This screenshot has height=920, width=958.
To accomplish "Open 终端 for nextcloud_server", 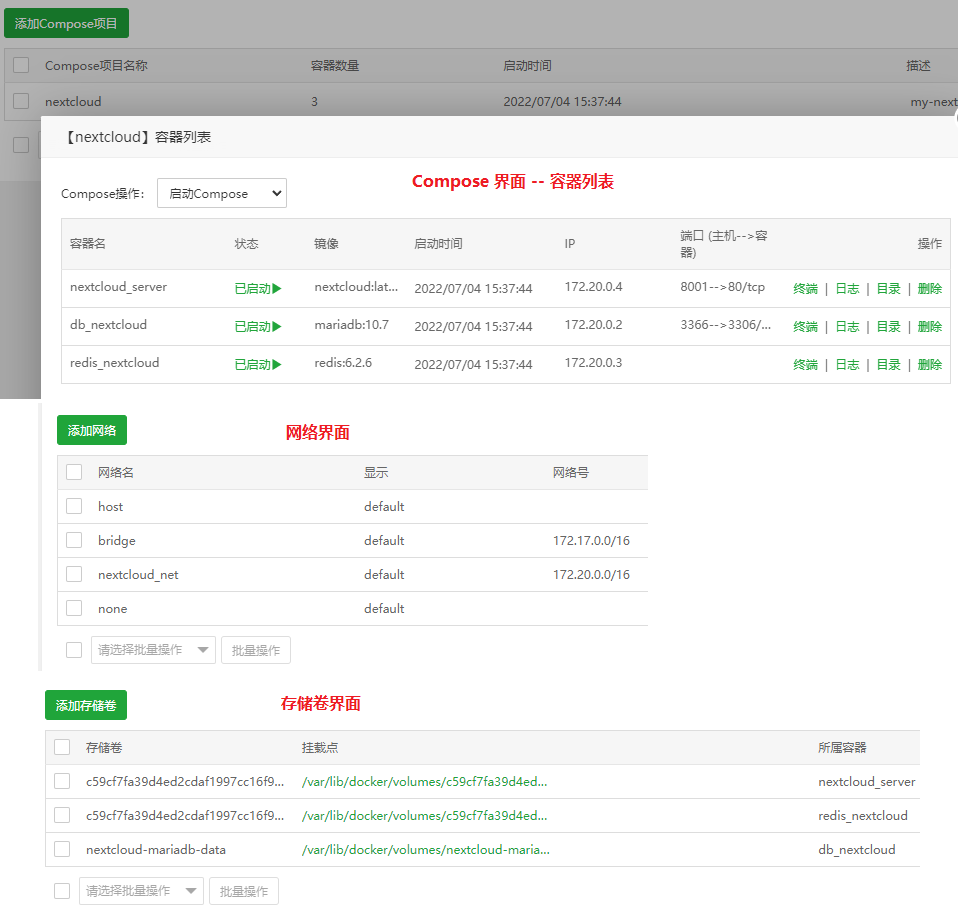I will [805, 288].
